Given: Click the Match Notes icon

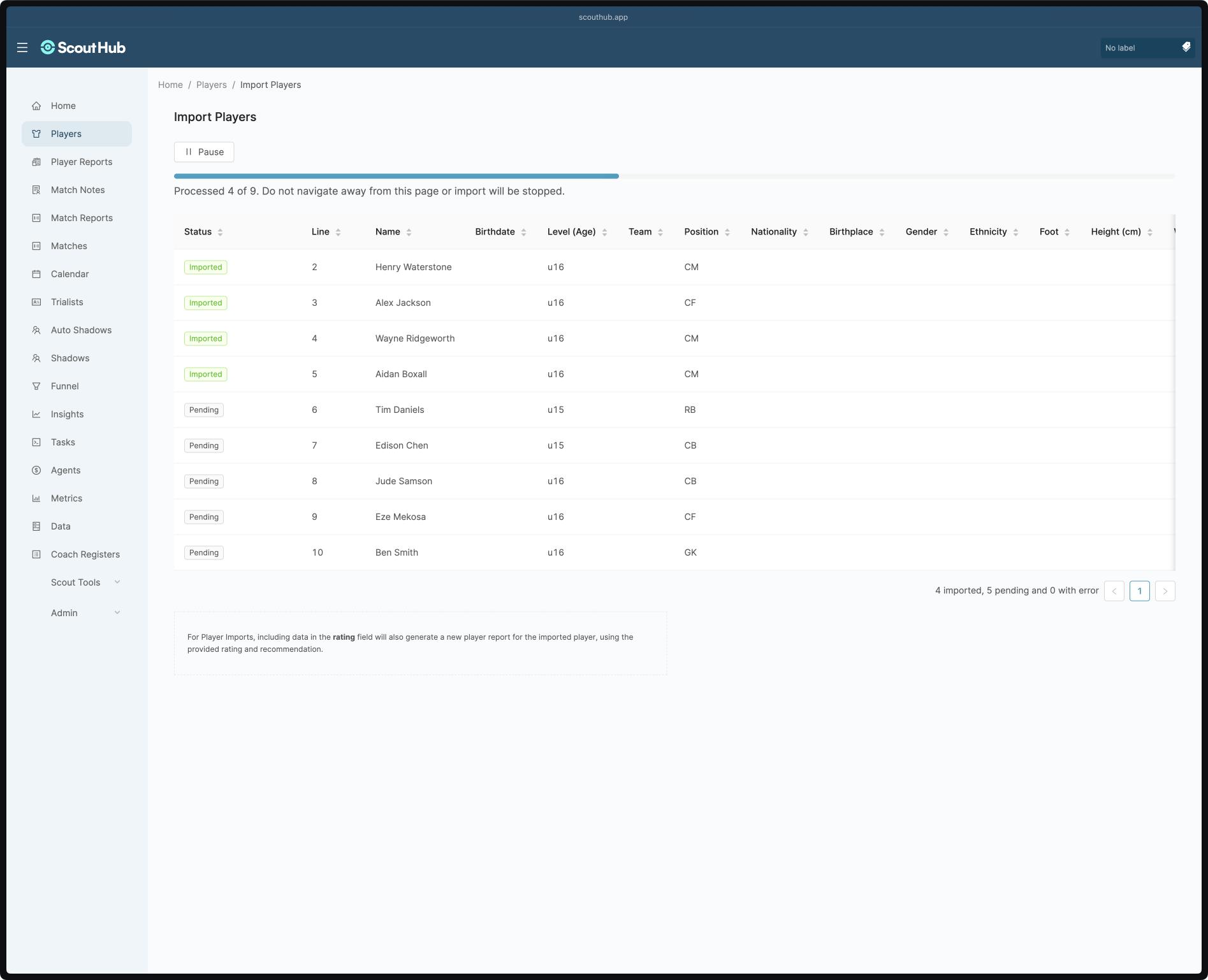Looking at the screenshot, I should coord(36,190).
